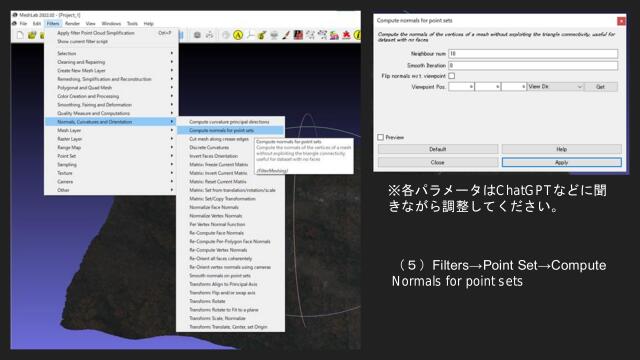Open the Tools menu

[132, 24]
